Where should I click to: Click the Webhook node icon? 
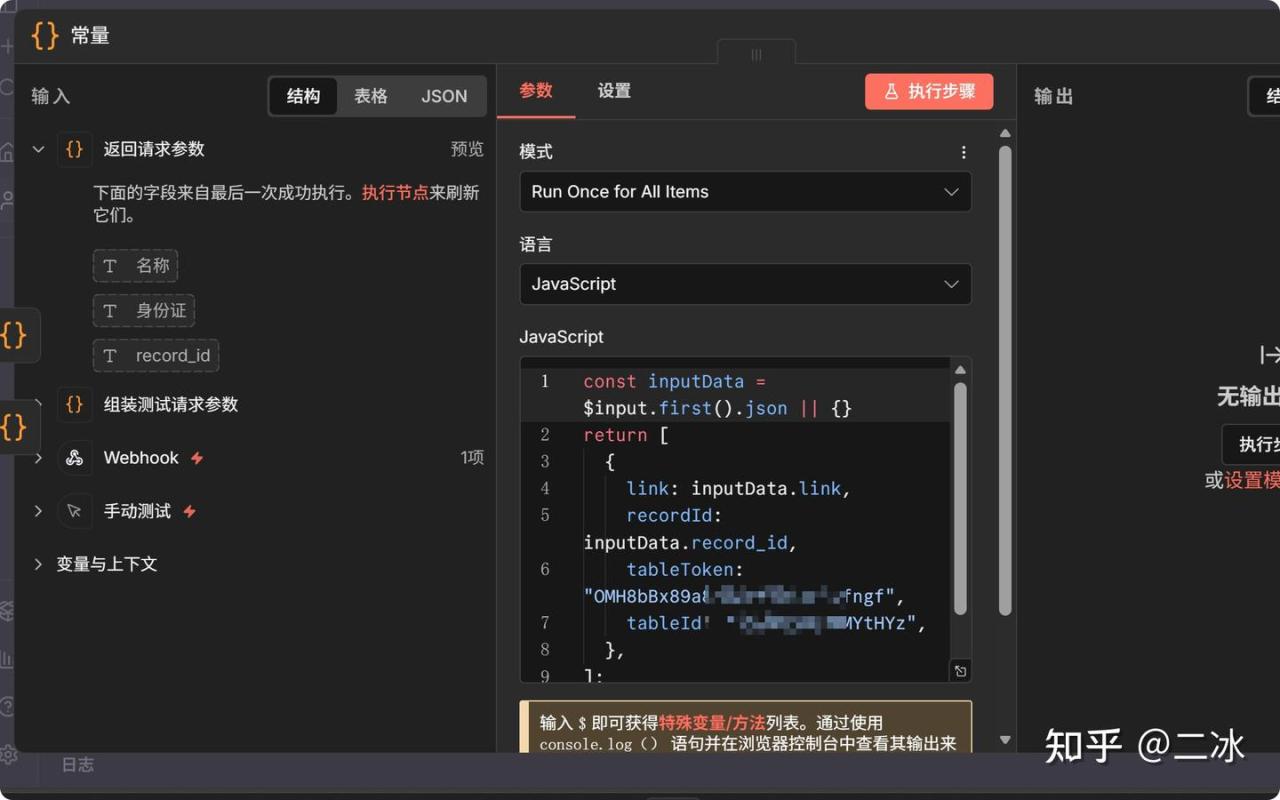point(74,458)
